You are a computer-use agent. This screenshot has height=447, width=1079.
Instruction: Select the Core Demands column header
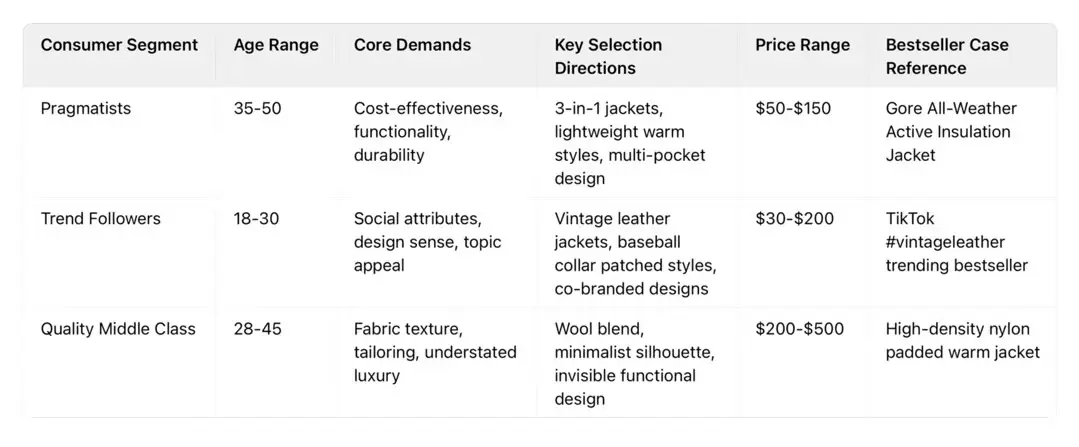[x=412, y=45]
